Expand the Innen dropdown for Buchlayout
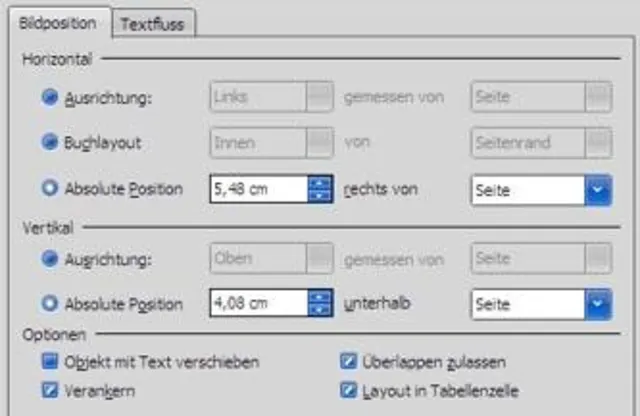The height and width of the screenshot is (416, 640). 320,143
